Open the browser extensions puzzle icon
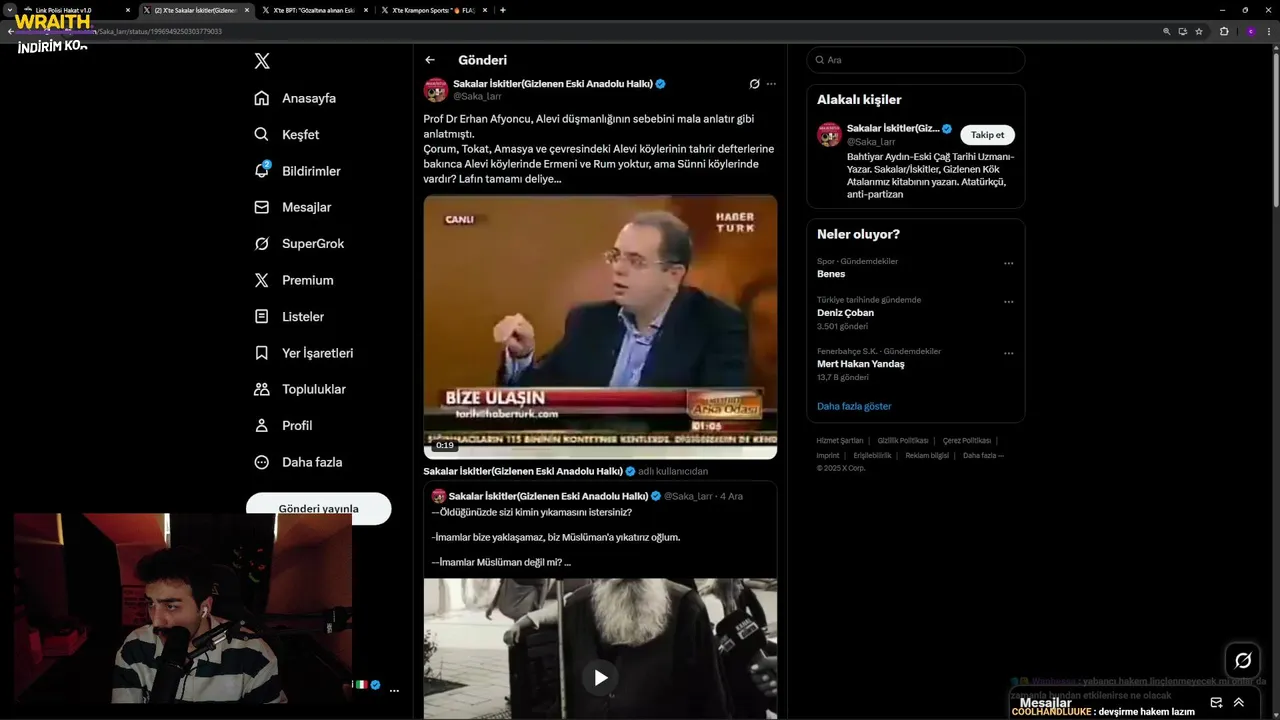Image resolution: width=1280 pixels, height=720 pixels. tap(1224, 31)
